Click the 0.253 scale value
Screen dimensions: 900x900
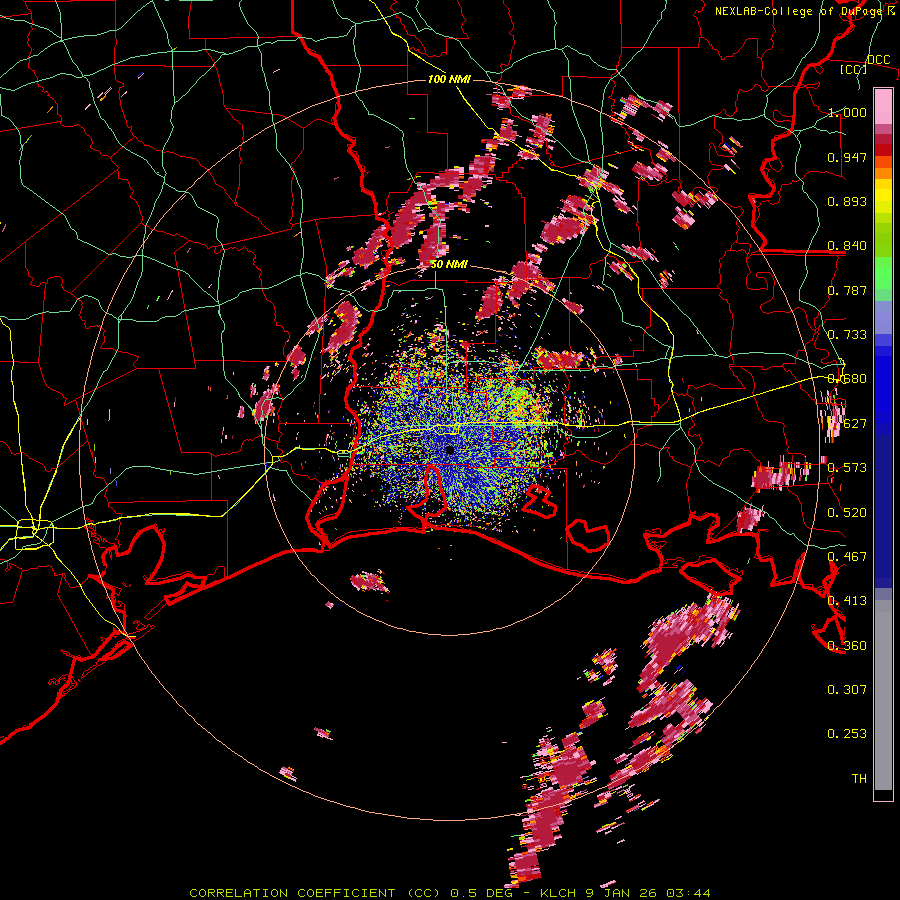coord(847,734)
